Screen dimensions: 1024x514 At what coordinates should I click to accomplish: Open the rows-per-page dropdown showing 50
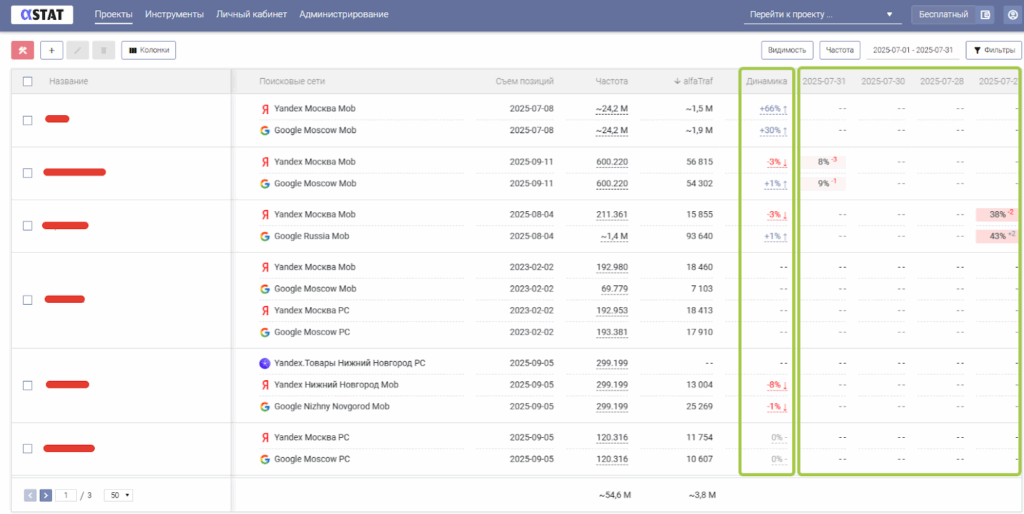click(121, 495)
